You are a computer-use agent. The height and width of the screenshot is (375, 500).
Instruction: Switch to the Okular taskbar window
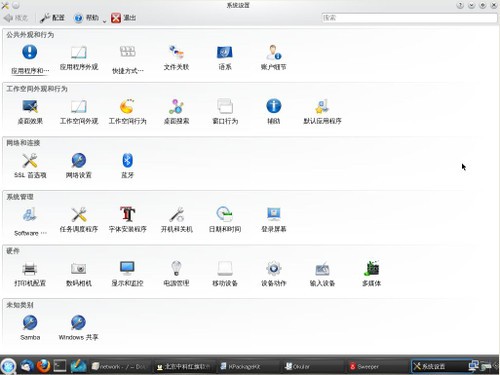point(313,366)
